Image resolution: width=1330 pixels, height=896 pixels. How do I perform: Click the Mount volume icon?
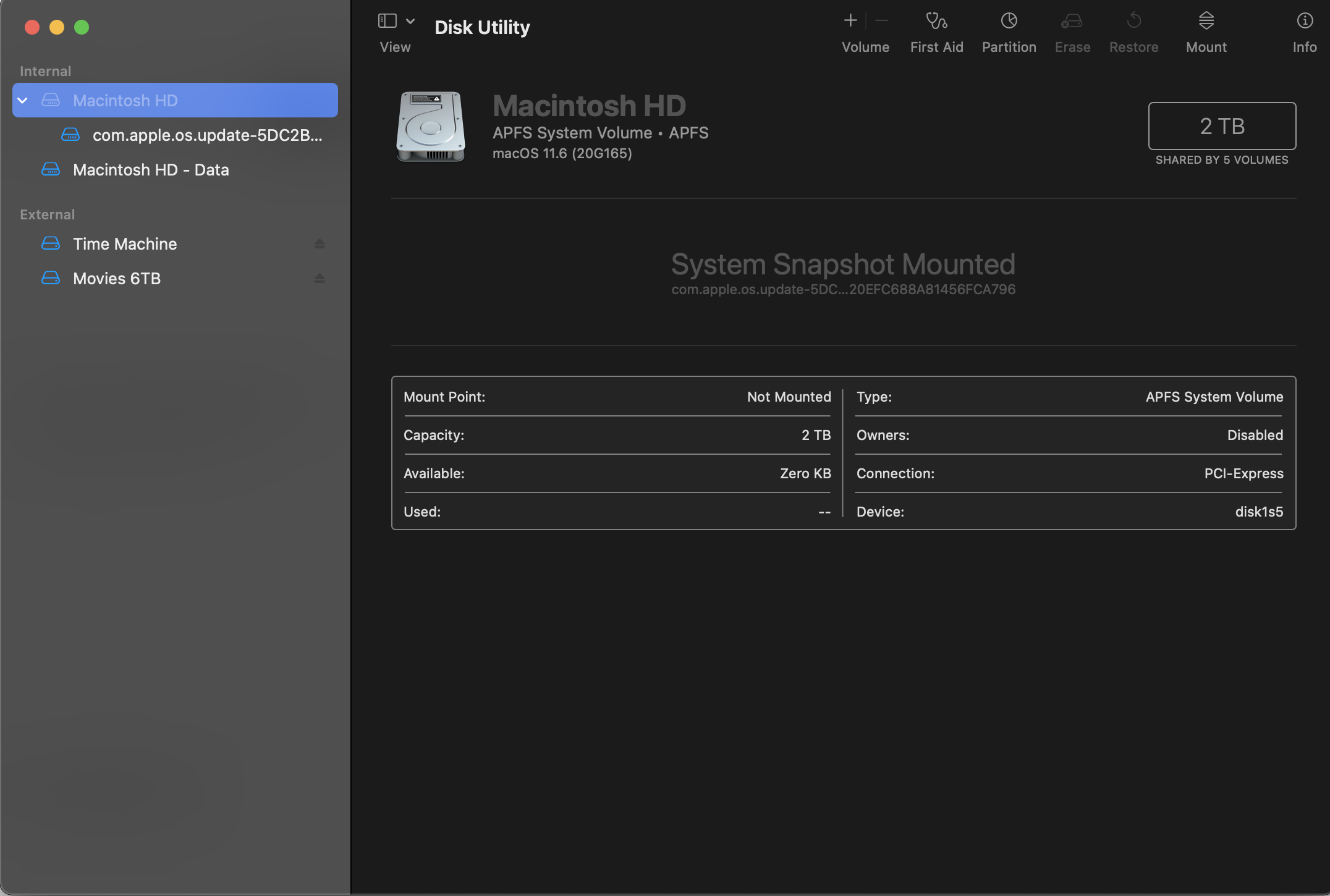coord(1206,22)
